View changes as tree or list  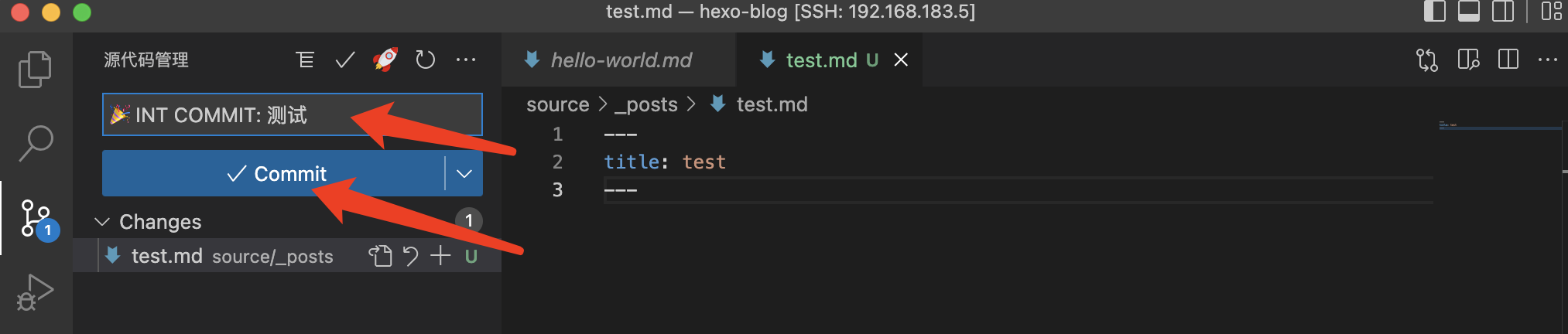tap(305, 60)
